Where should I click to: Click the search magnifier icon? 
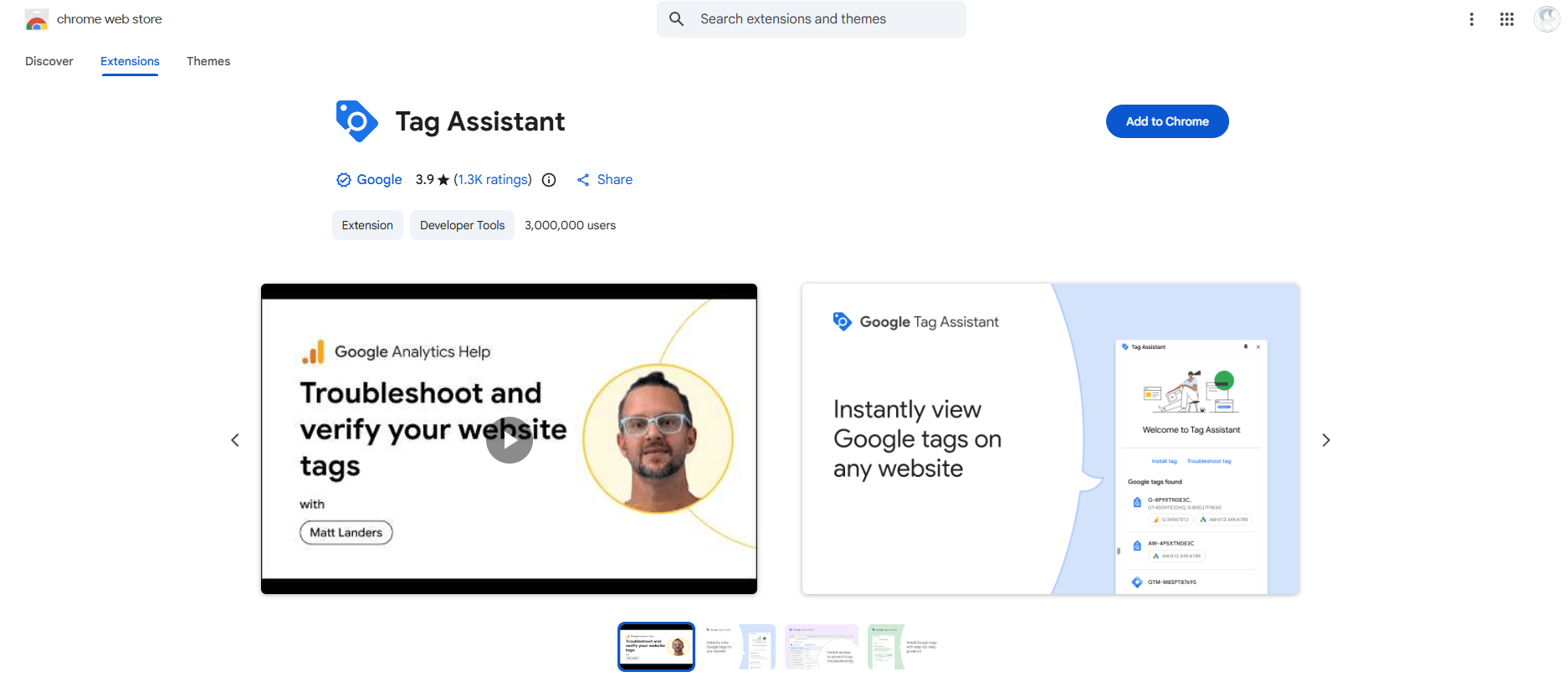tap(677, 18)
